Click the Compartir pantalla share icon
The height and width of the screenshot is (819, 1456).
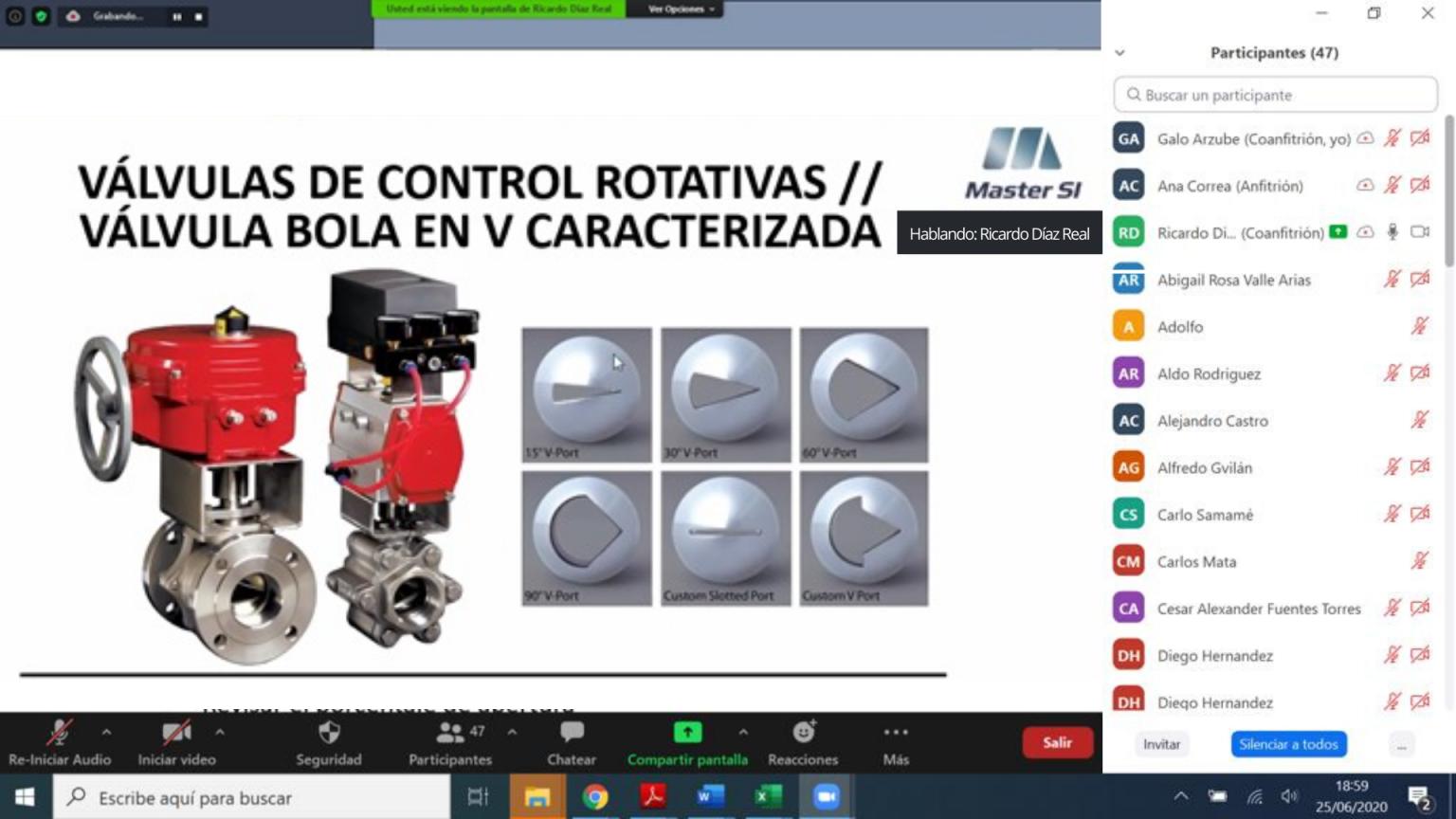click(687, 733)
